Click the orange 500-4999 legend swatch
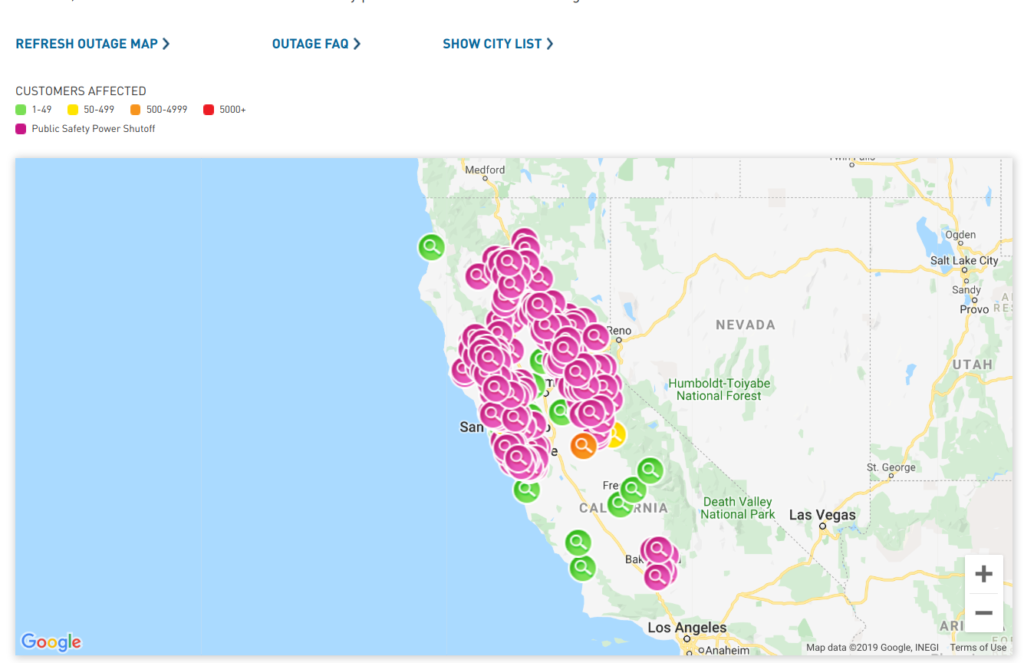 (135, 109)
